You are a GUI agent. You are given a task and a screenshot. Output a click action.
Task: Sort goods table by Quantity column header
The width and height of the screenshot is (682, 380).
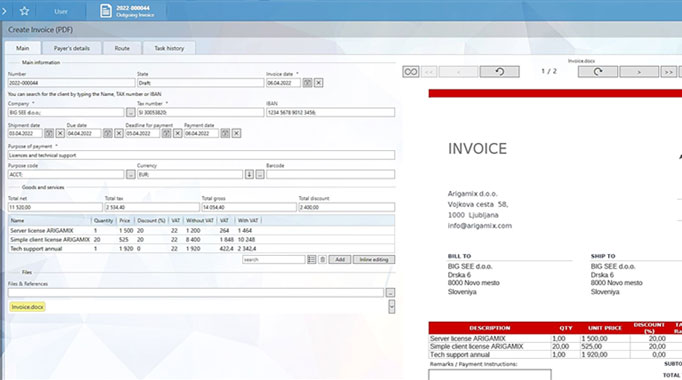[x=104, y=220]
